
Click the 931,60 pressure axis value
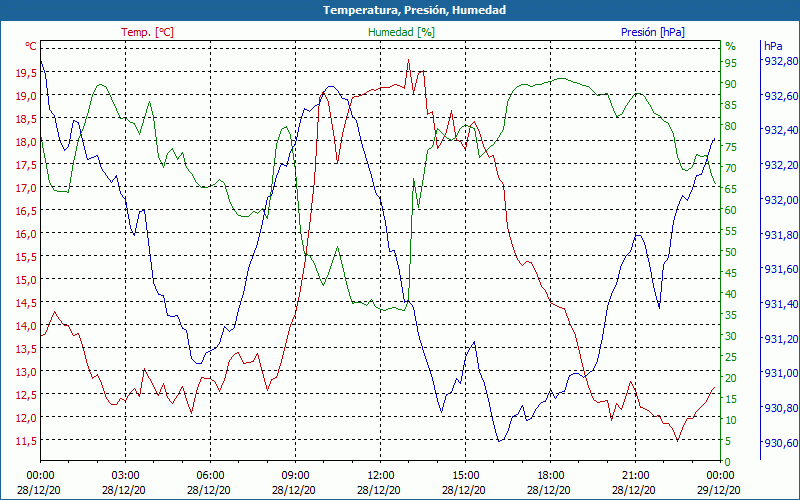click(x=781, y=269)
